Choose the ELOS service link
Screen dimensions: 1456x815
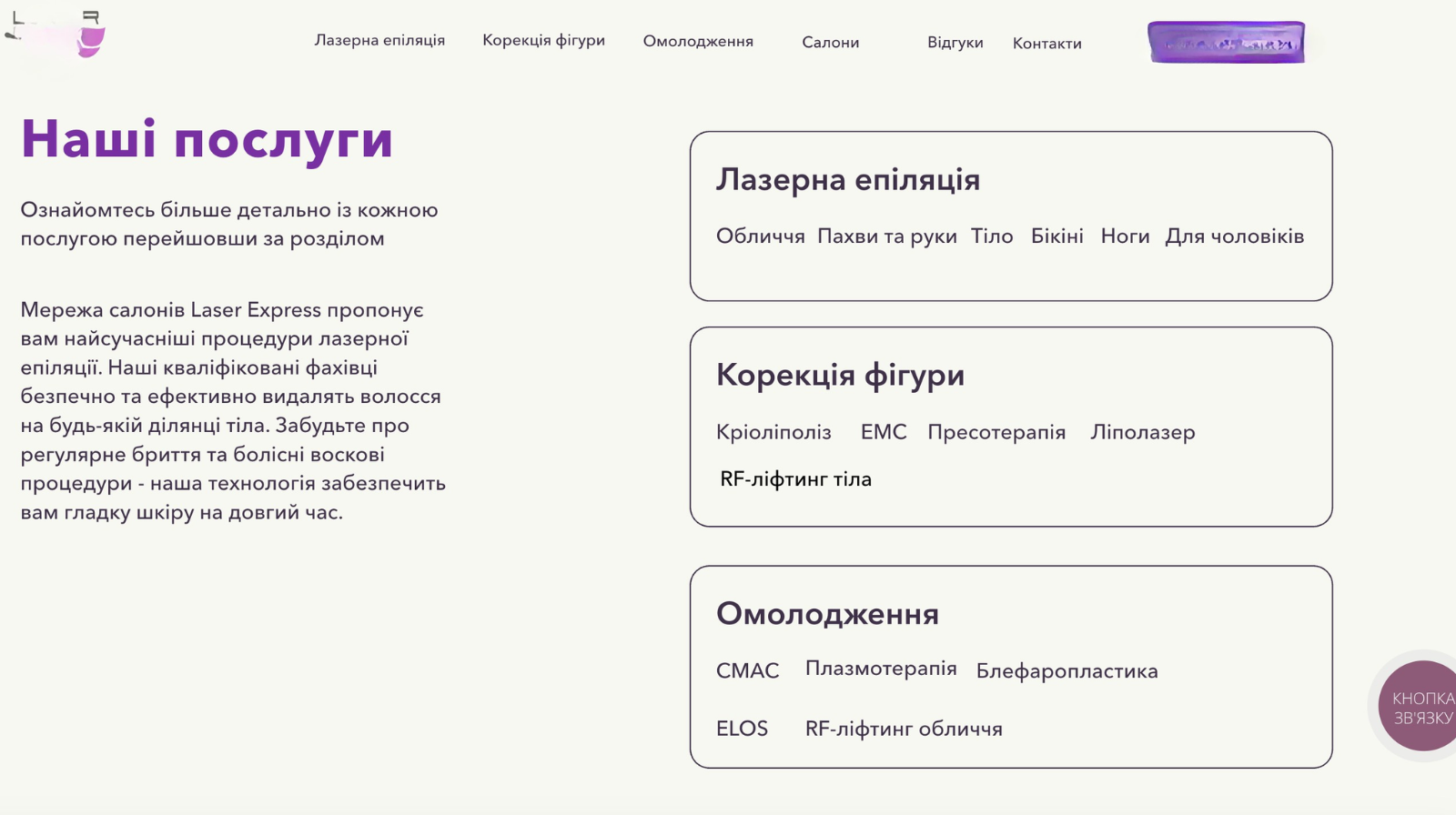[x=742, y=729]
